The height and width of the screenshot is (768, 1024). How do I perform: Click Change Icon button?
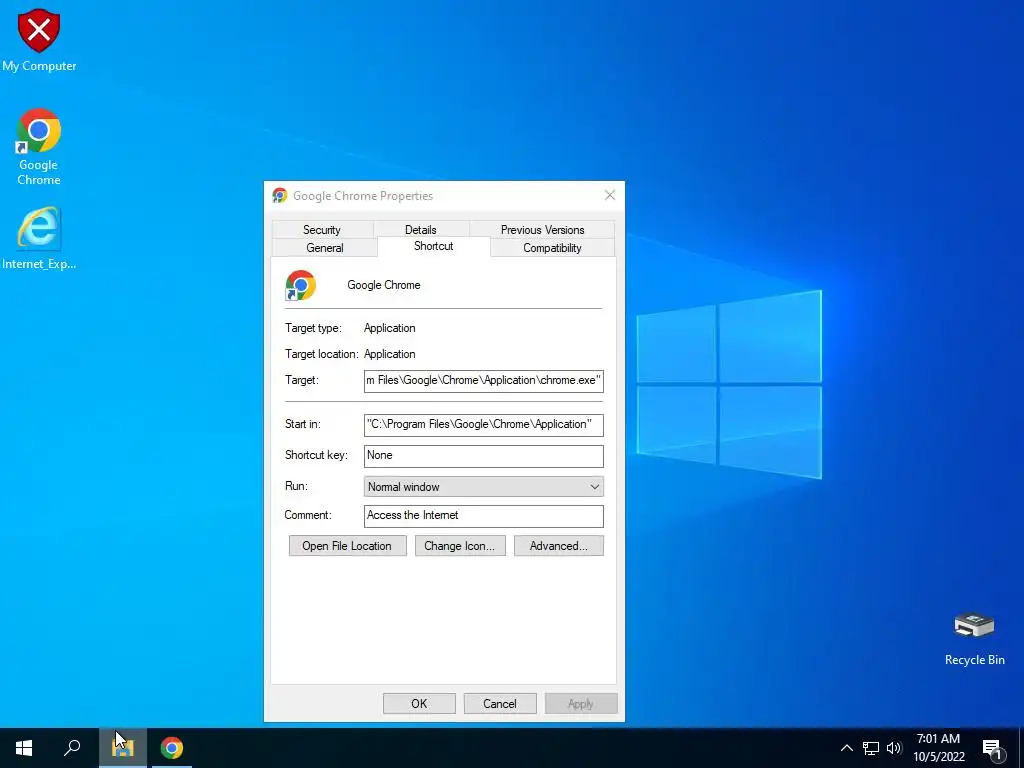coord(460,546)
